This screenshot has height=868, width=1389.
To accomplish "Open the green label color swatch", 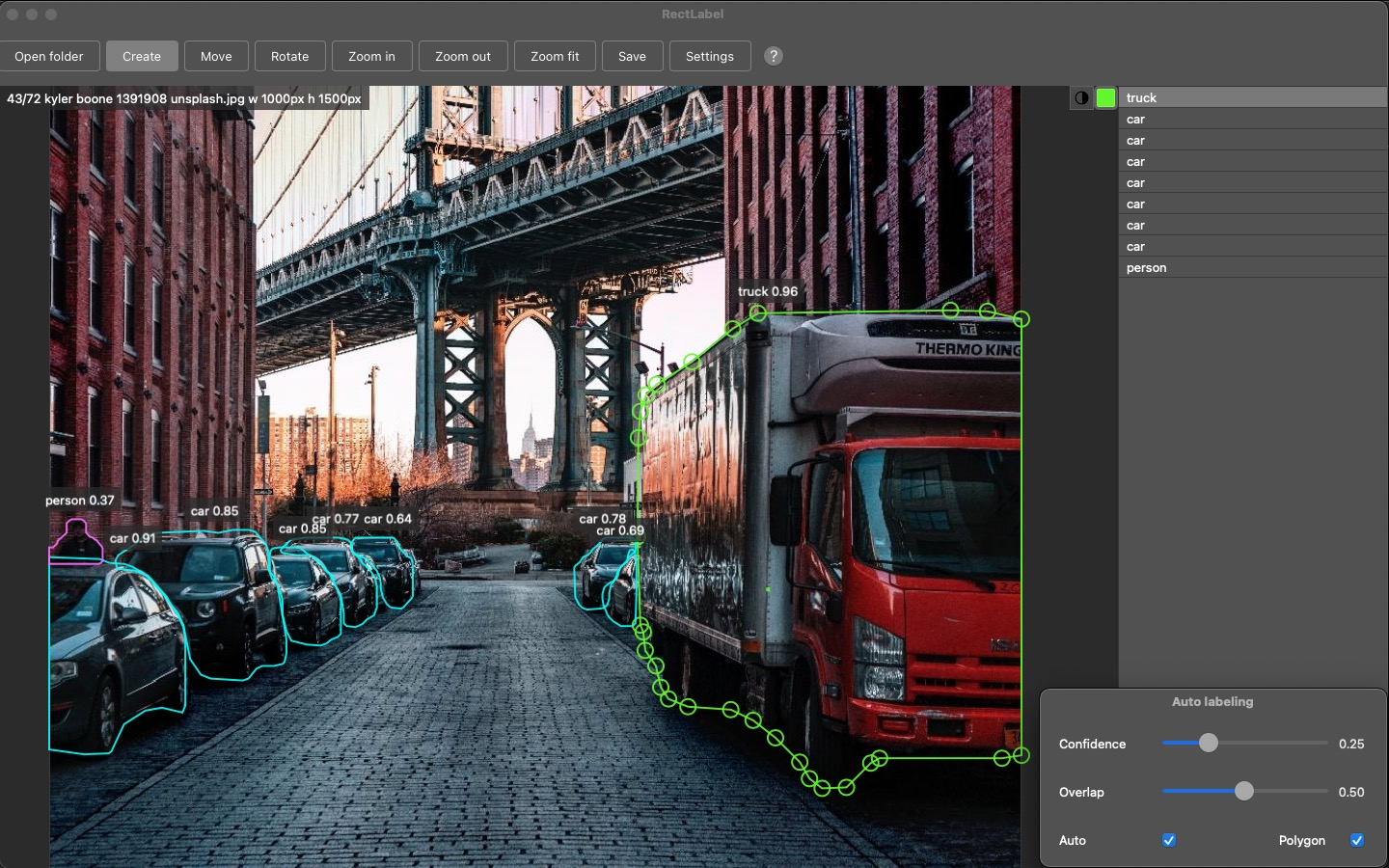I will pyautogui.click(x=1105, y=97).
